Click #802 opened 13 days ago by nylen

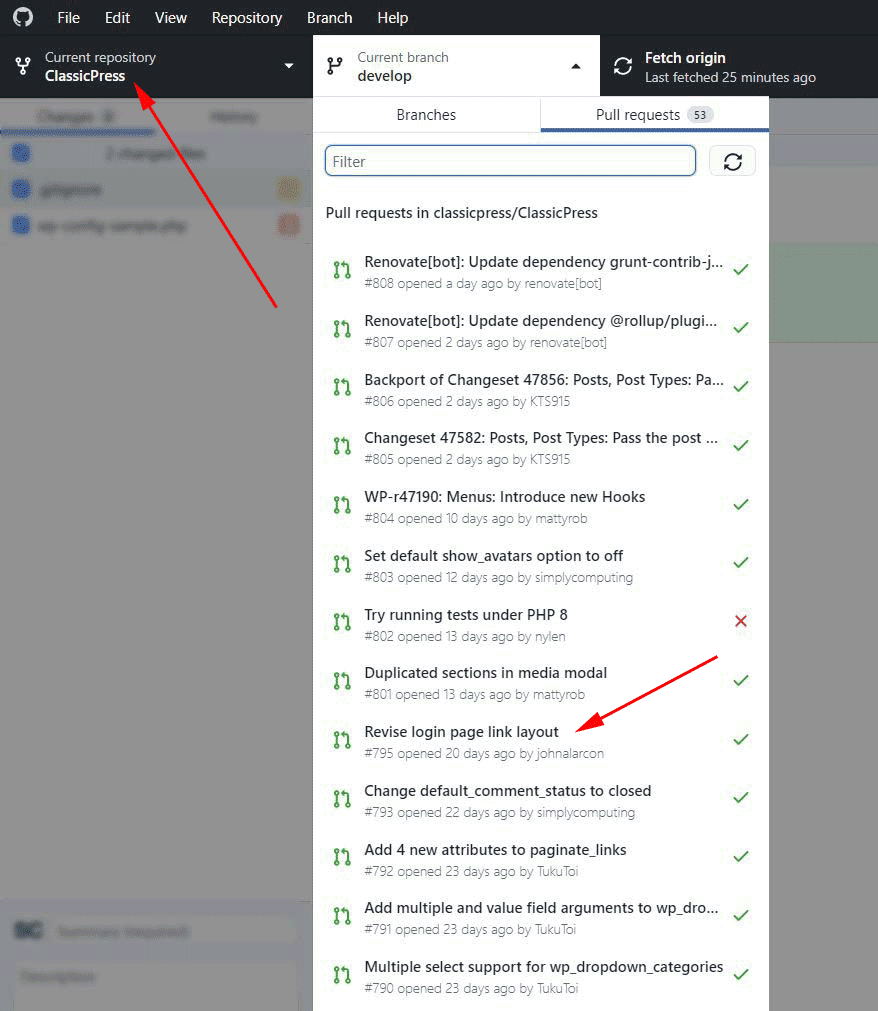pos(465,636)
